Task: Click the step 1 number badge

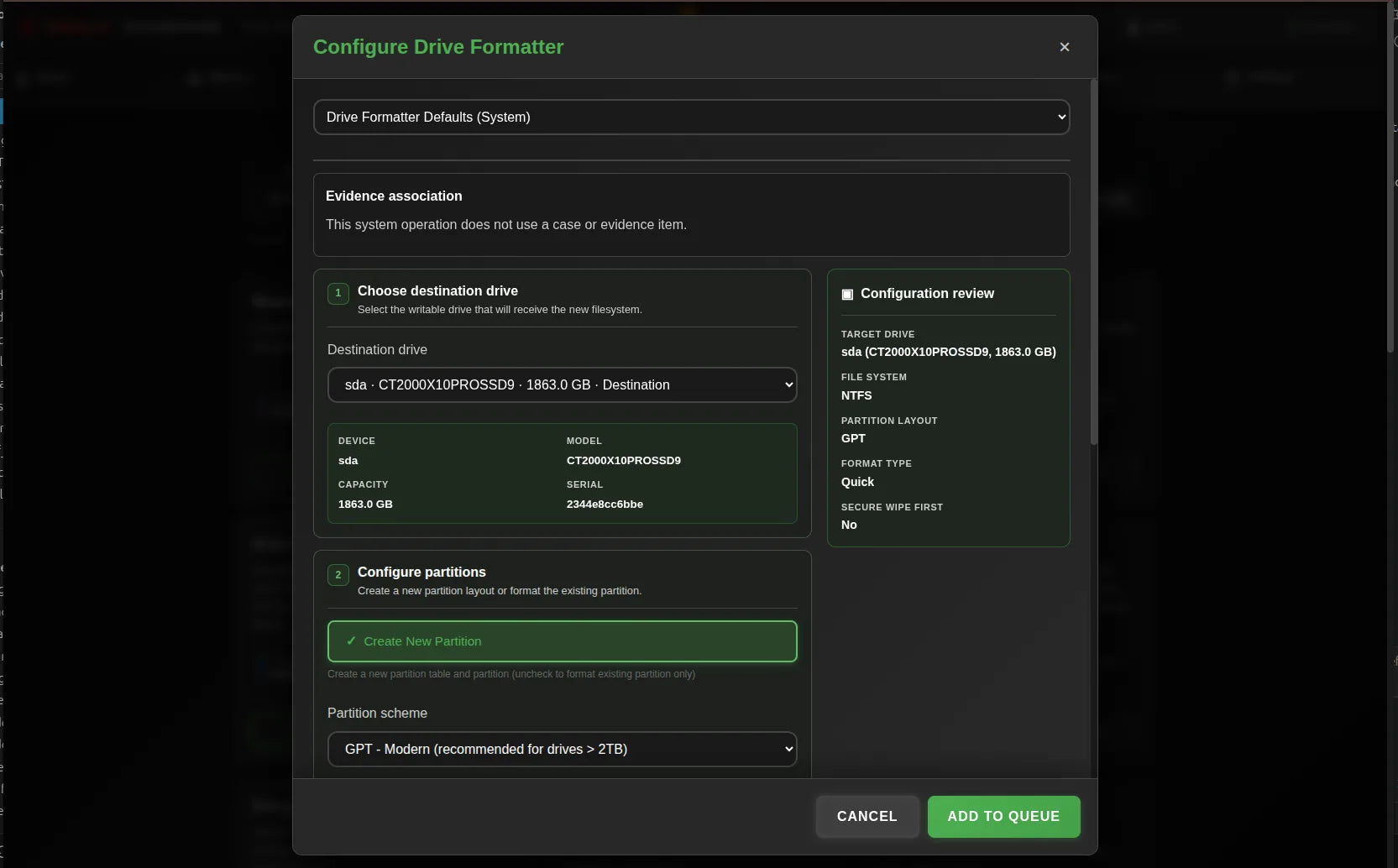Action: tap(338, 293)
